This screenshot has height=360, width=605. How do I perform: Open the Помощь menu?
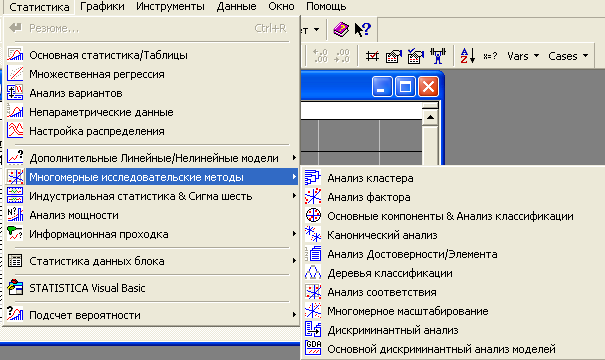(326, 7)
